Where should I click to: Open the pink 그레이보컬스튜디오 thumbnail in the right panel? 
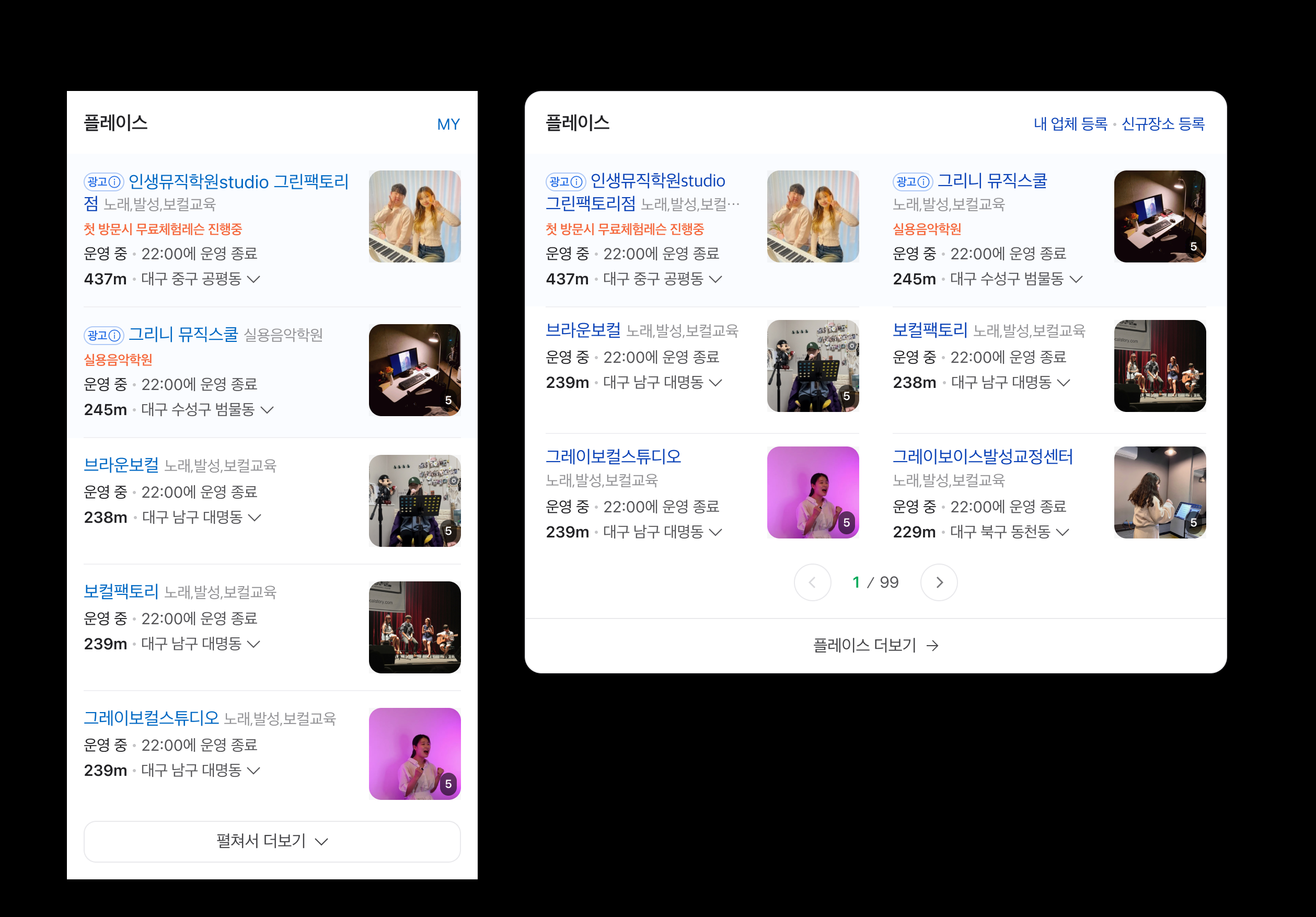point(812,492)
